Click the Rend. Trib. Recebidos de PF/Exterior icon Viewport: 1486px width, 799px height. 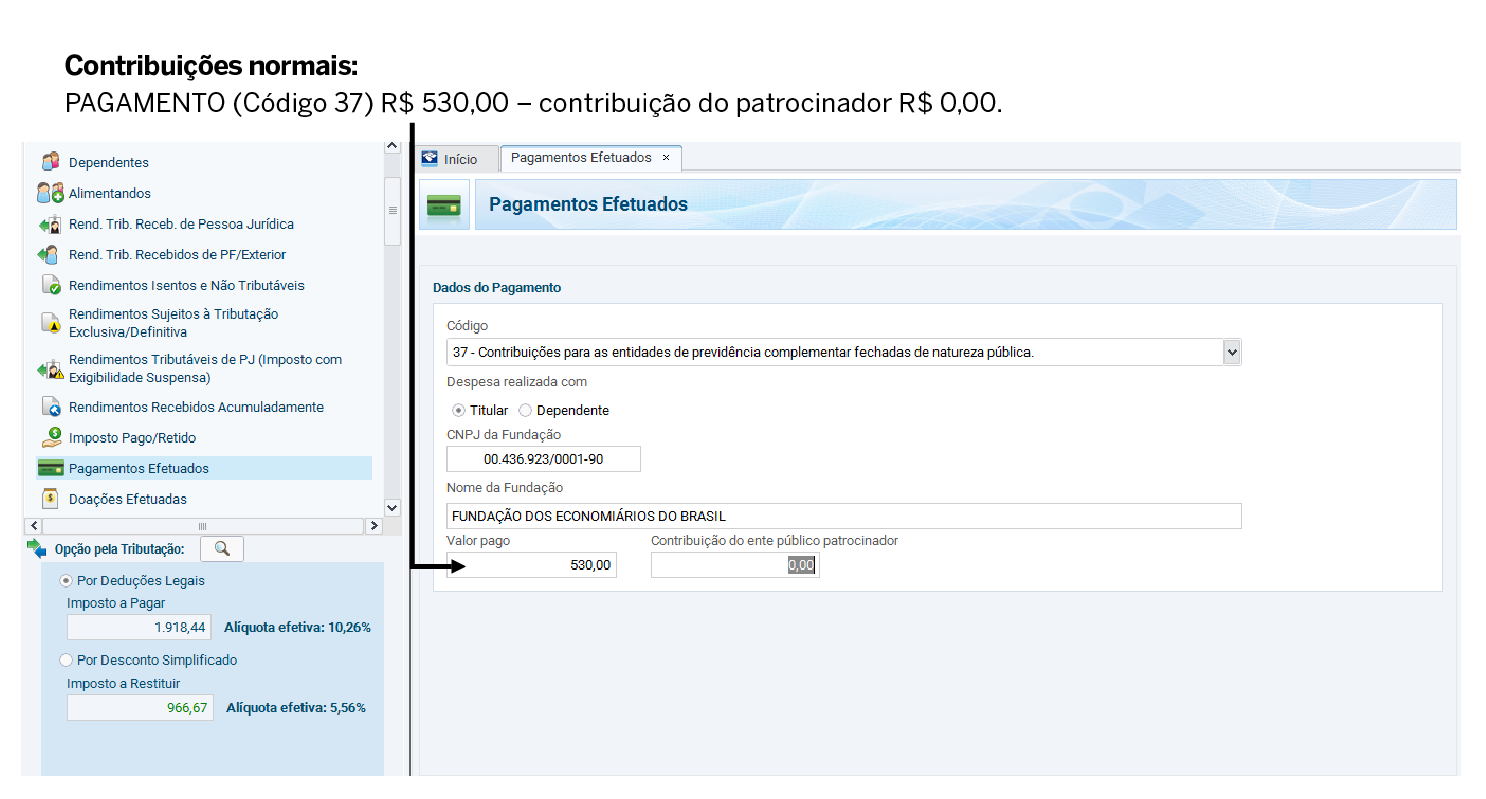pos(50,254)
